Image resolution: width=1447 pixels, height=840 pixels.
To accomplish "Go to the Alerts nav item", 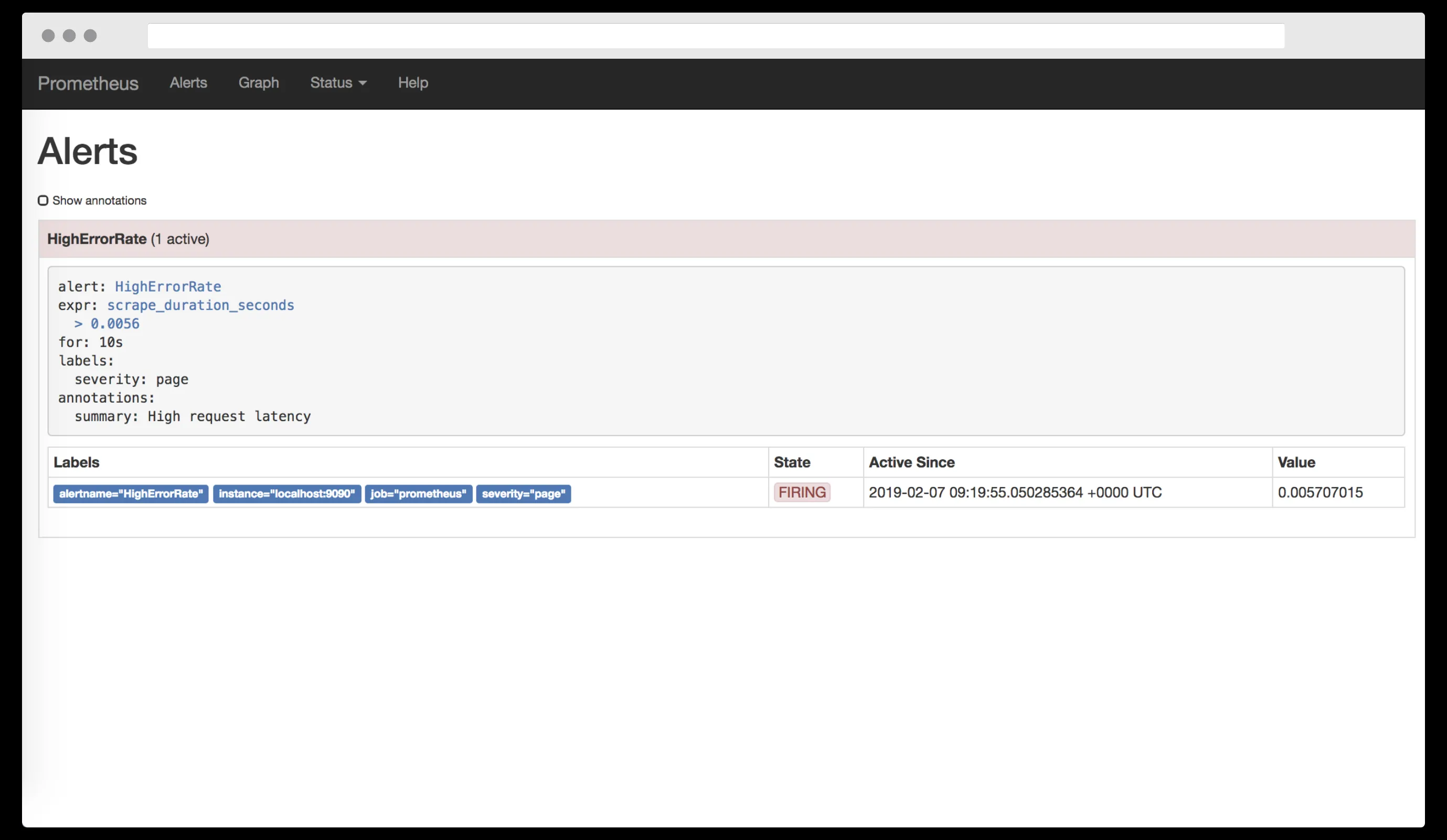I will pyautogui.click(x=188, y=83).
